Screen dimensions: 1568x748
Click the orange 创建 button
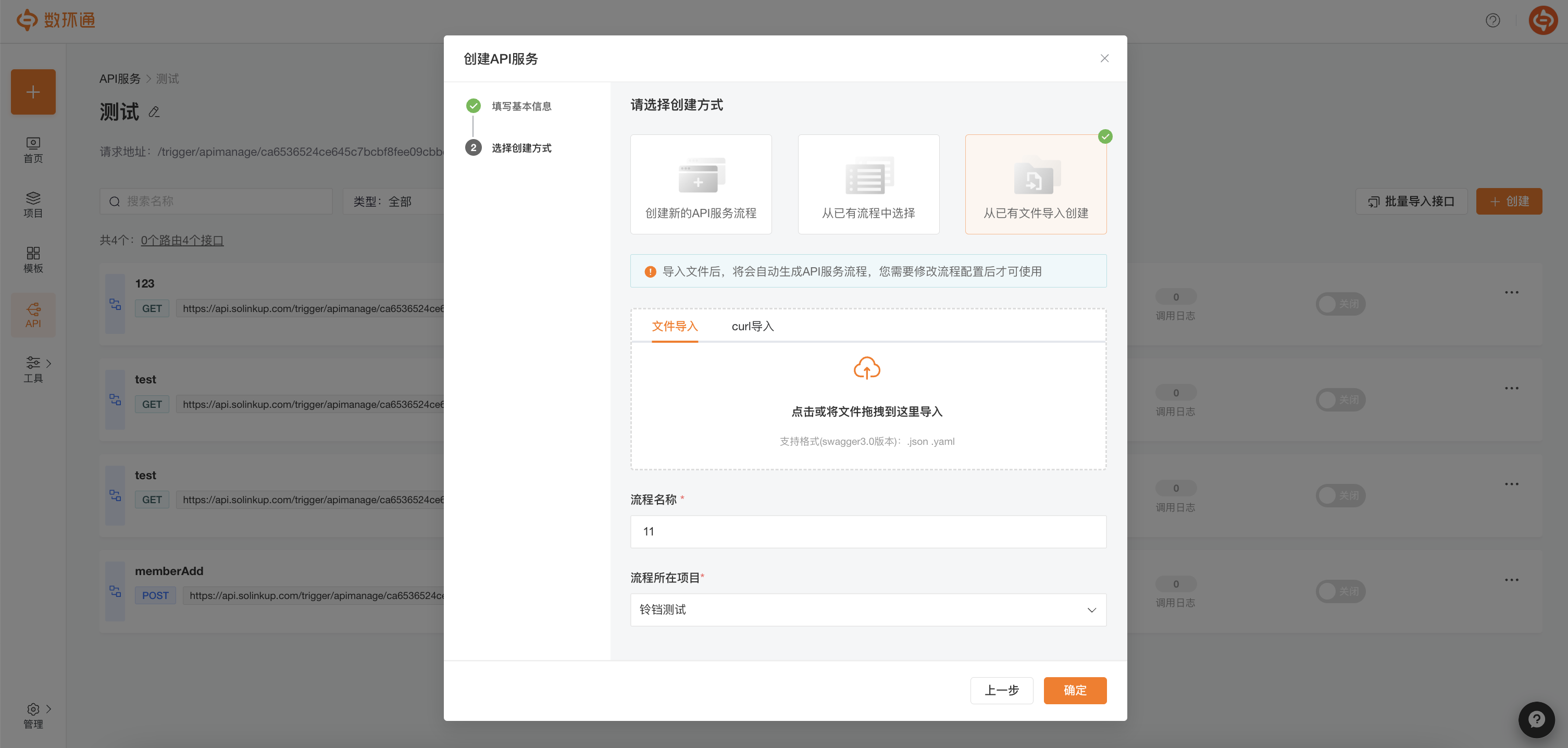[x=1509, y=202]
